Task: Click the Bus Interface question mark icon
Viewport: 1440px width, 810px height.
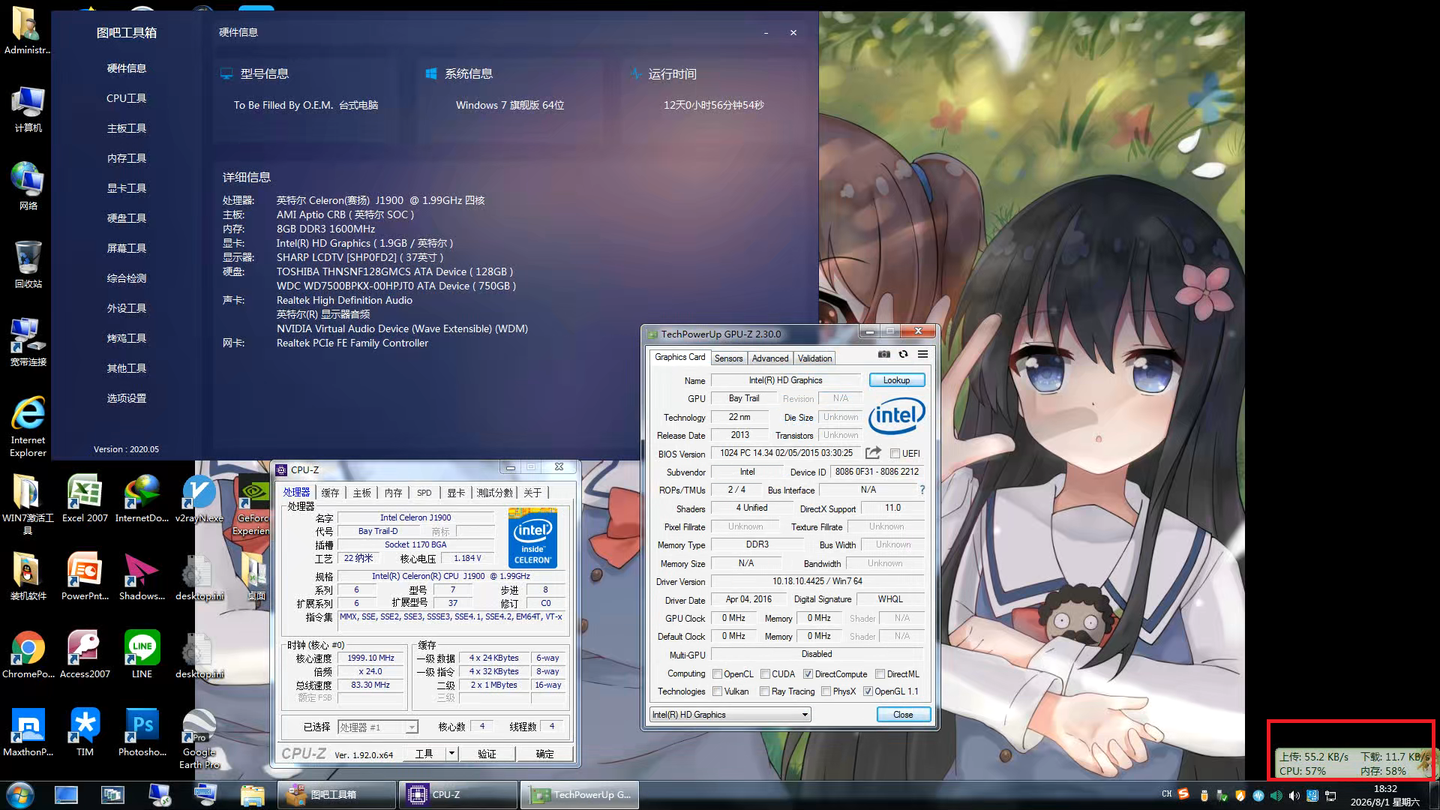Action: click(922, 490)
